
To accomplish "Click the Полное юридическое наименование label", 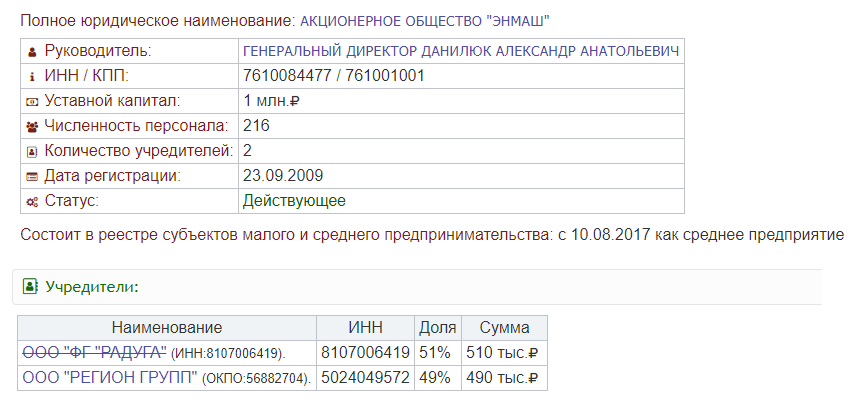I will 158,22.
